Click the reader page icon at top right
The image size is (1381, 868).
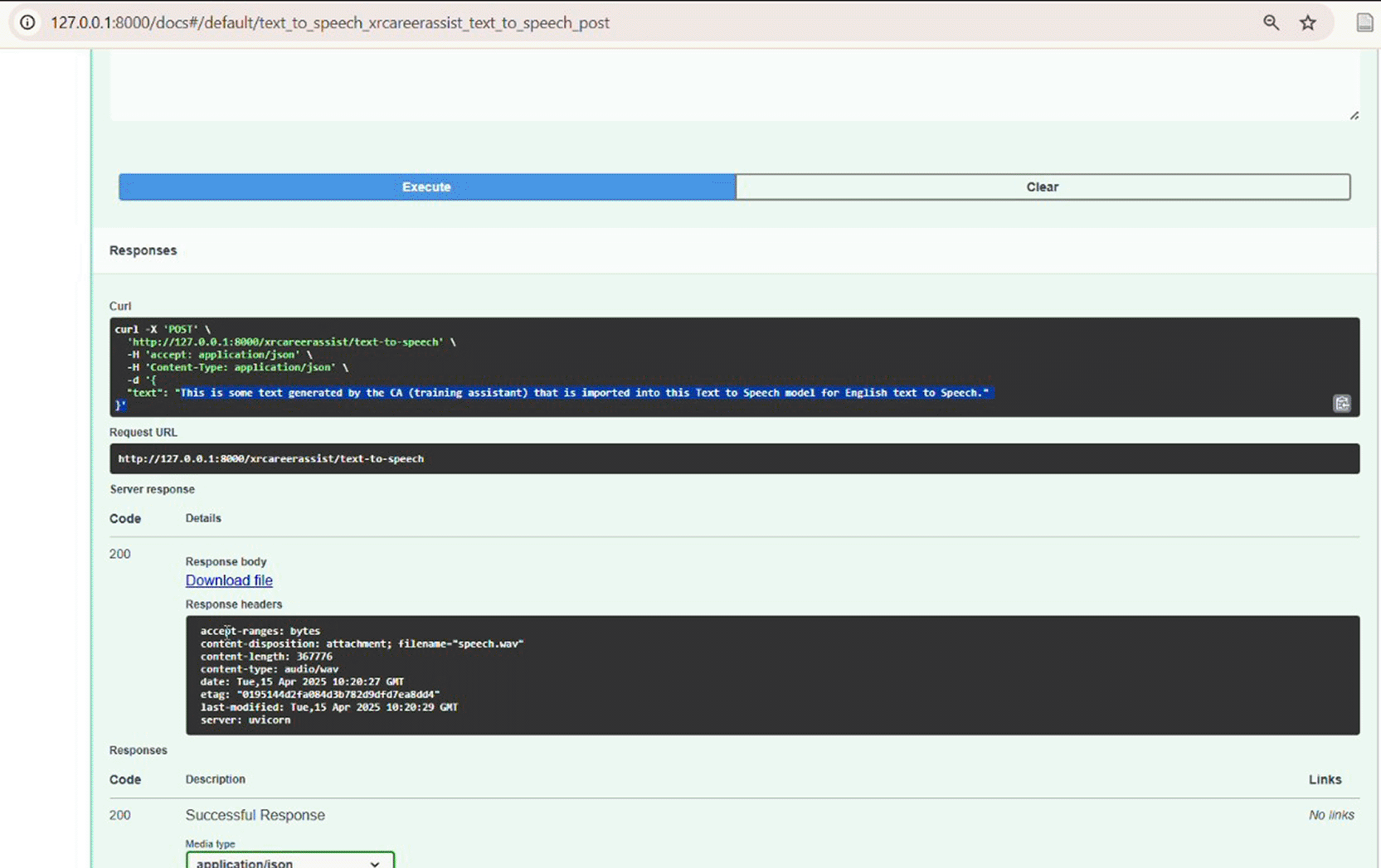pyautogui.click(x=1364, y=22)
